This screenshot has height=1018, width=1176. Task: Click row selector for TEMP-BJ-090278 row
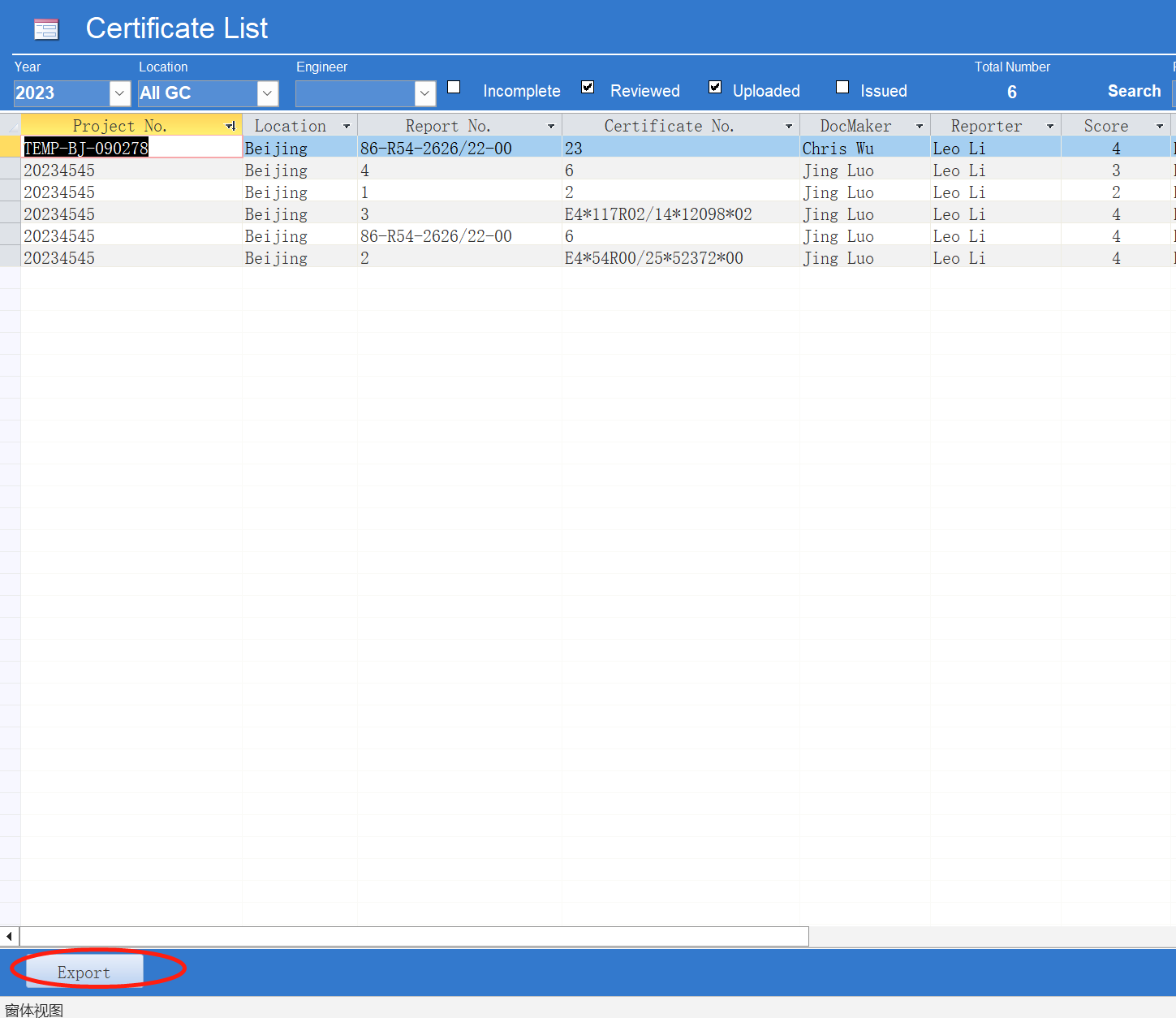(10, 148)
